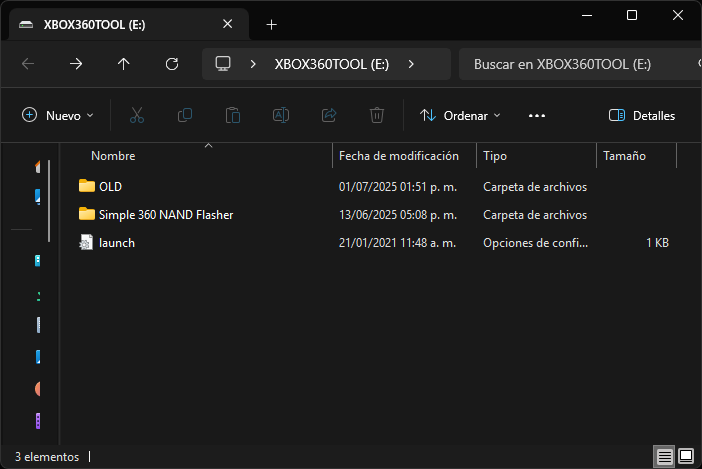The width and height of the screenshot is (702, 469).
Task: Click date 21/01/2021 11:48 a. m.
Action: click(398, 243)
